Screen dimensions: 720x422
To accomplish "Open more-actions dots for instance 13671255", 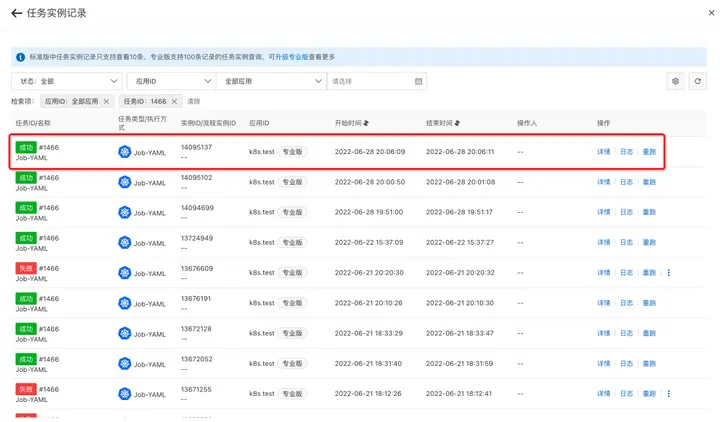I will (669, 393).
